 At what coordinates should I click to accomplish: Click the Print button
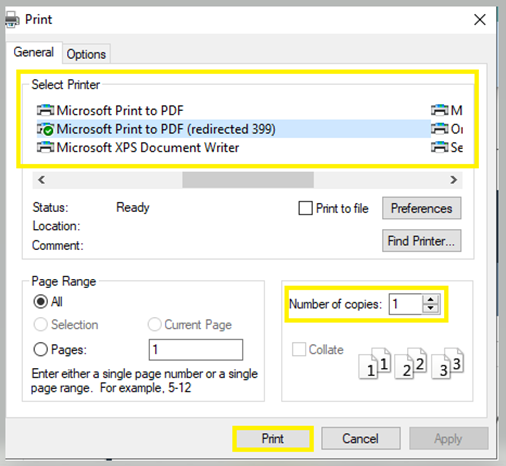coord(273,439)
